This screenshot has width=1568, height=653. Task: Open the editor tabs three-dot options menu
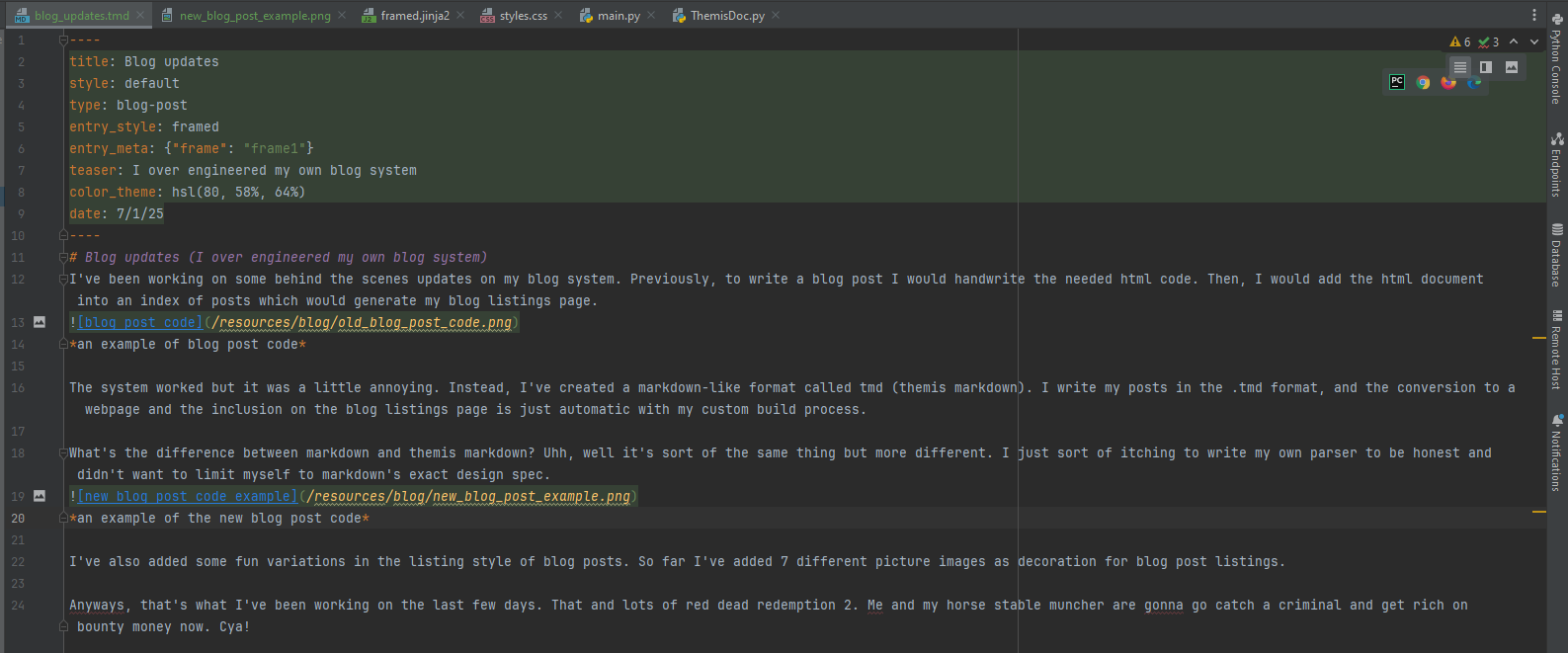click(1533, 15)
